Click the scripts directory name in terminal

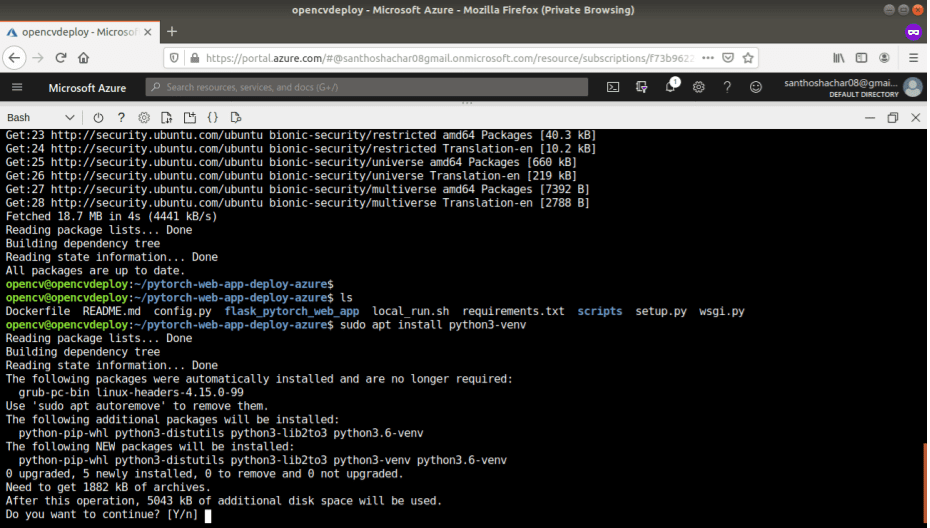point(600,311)
